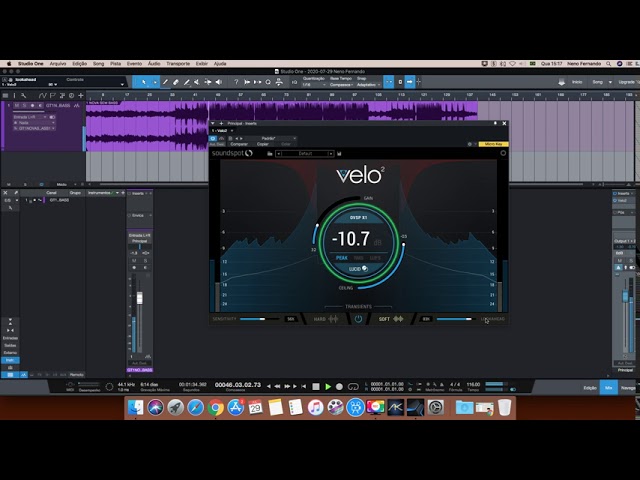This screenshot has height=480, width=640.
Task: Select SOFT transients mode
Action: 391,319
